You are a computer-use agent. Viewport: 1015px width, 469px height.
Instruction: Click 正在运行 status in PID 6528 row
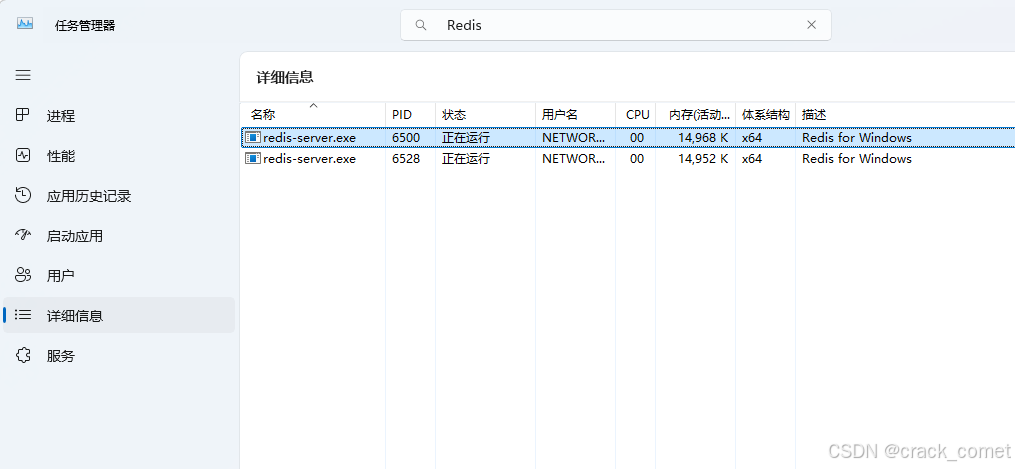pos(465,159)
